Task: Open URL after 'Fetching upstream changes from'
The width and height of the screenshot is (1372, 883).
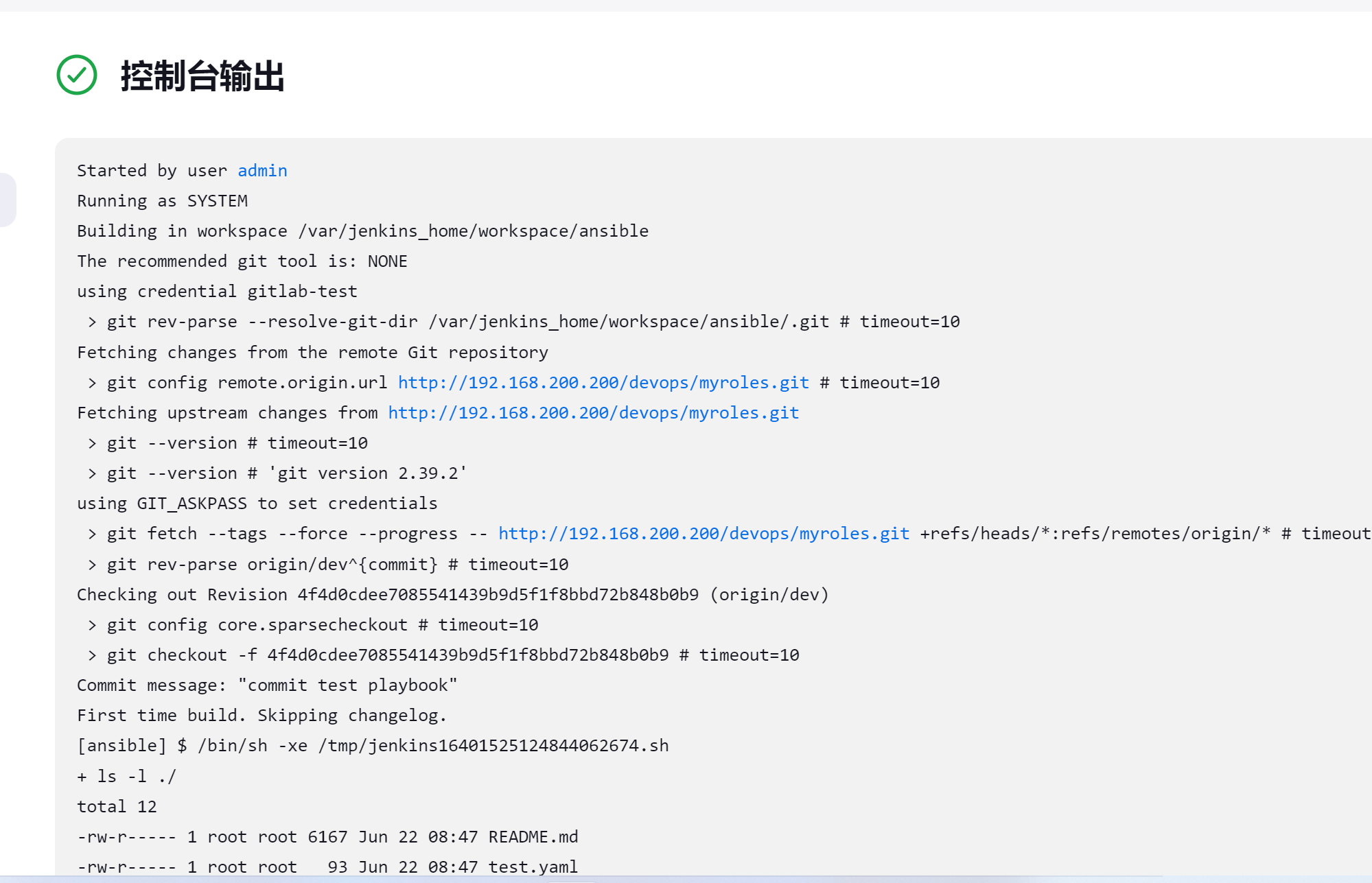Action: click(x=593, y=412)
